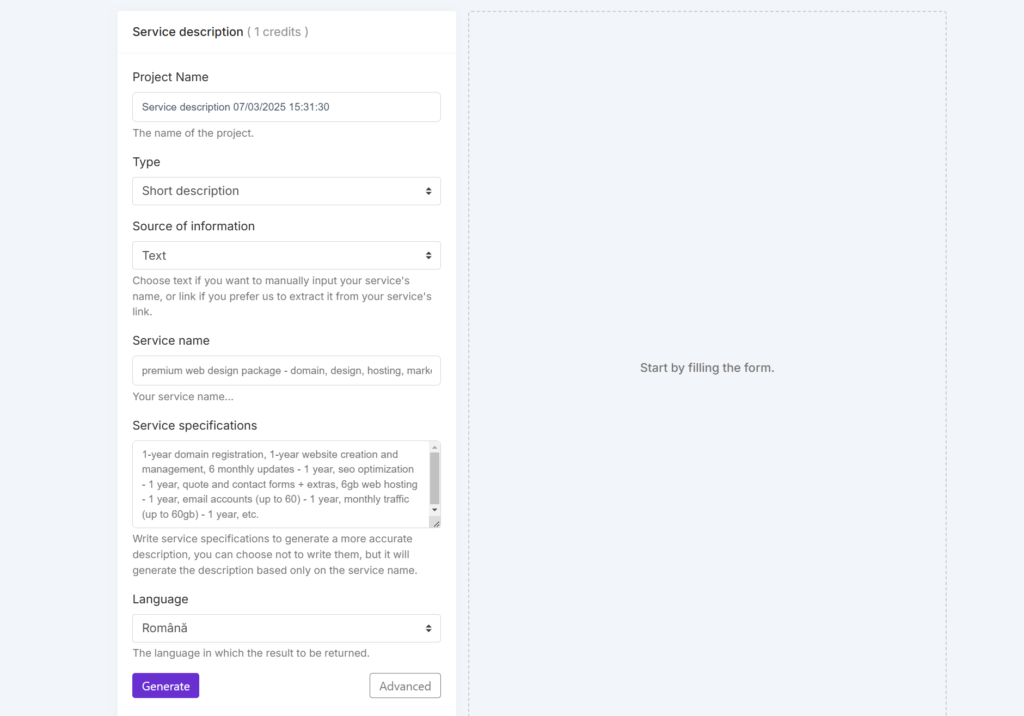Click the "Project Name" field label

coord(170,77)
